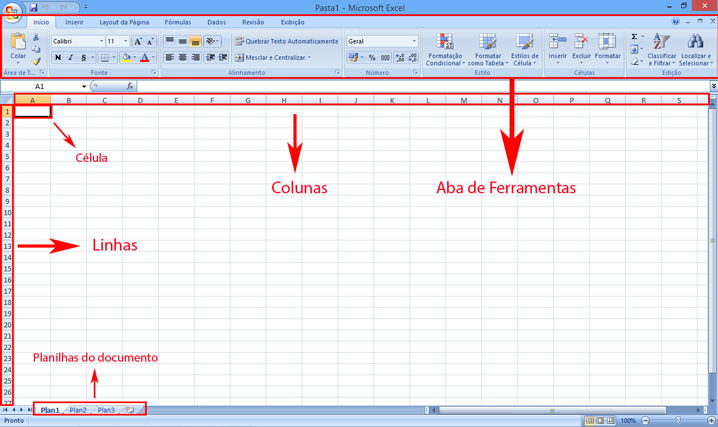This screenshot has width=718, height=427.
Task: Apply fill color paint bucket
Action: coord(126,58)
